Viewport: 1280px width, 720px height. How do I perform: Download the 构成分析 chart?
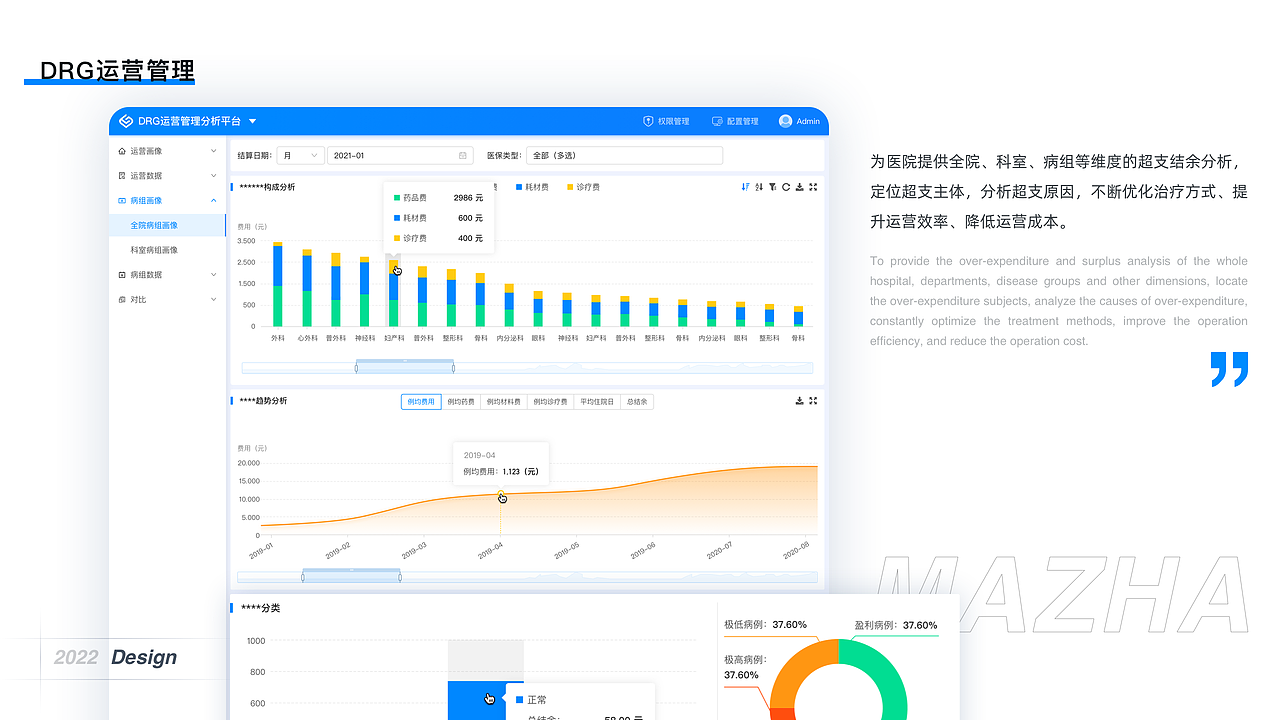click(799, 188)
